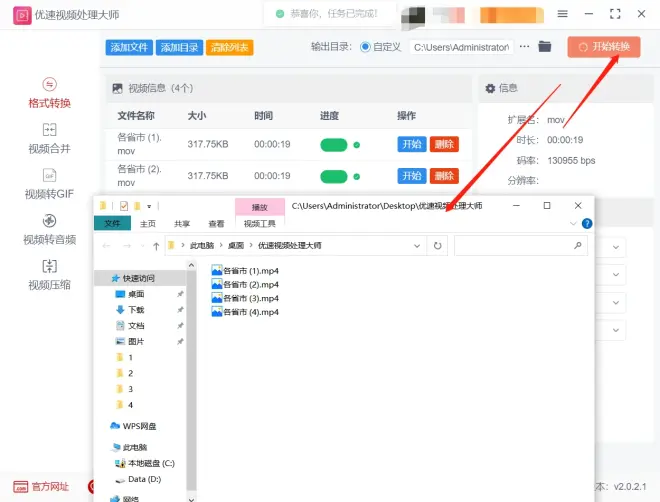Click progress bar of 各省市 (1).mov
The width and height of the screenshot is (660, 502).
[334, 145]
